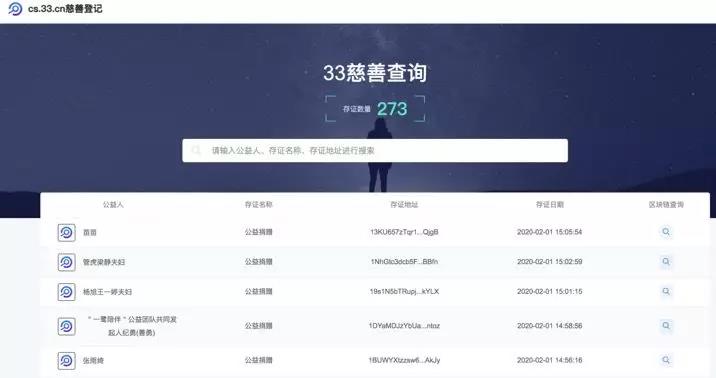Screen dimensions: 716x378
Task: Click the 存证日期 column header
Action: point(550,205)
